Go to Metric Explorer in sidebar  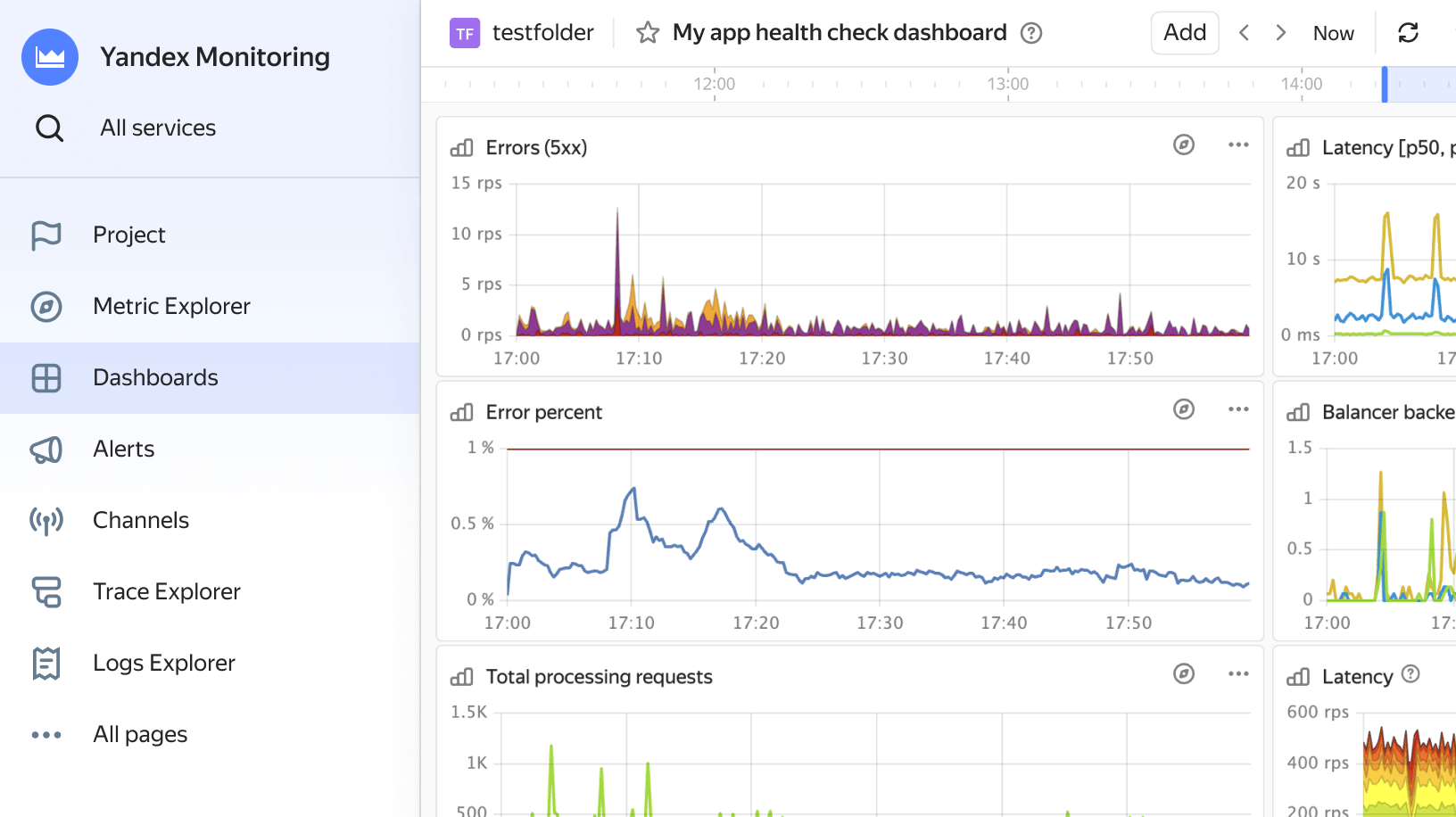[x=171, y=307]
